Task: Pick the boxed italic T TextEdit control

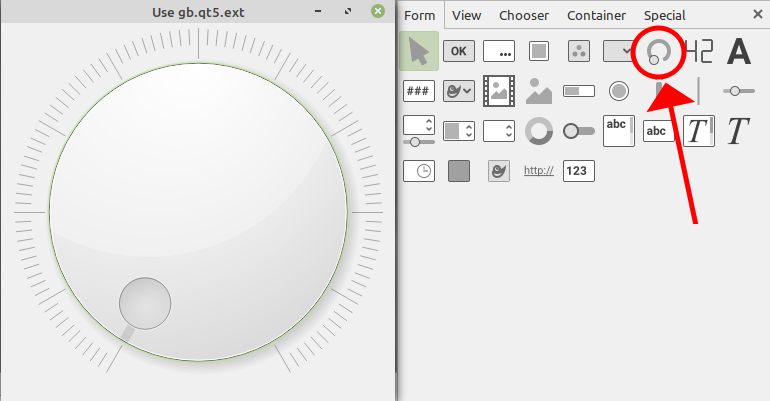Action: (x=698, y=131)
